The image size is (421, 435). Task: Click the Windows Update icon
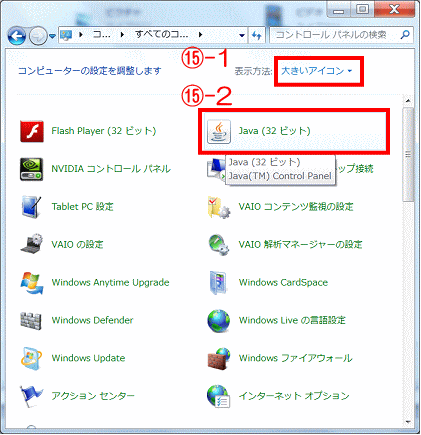[31, 358]
